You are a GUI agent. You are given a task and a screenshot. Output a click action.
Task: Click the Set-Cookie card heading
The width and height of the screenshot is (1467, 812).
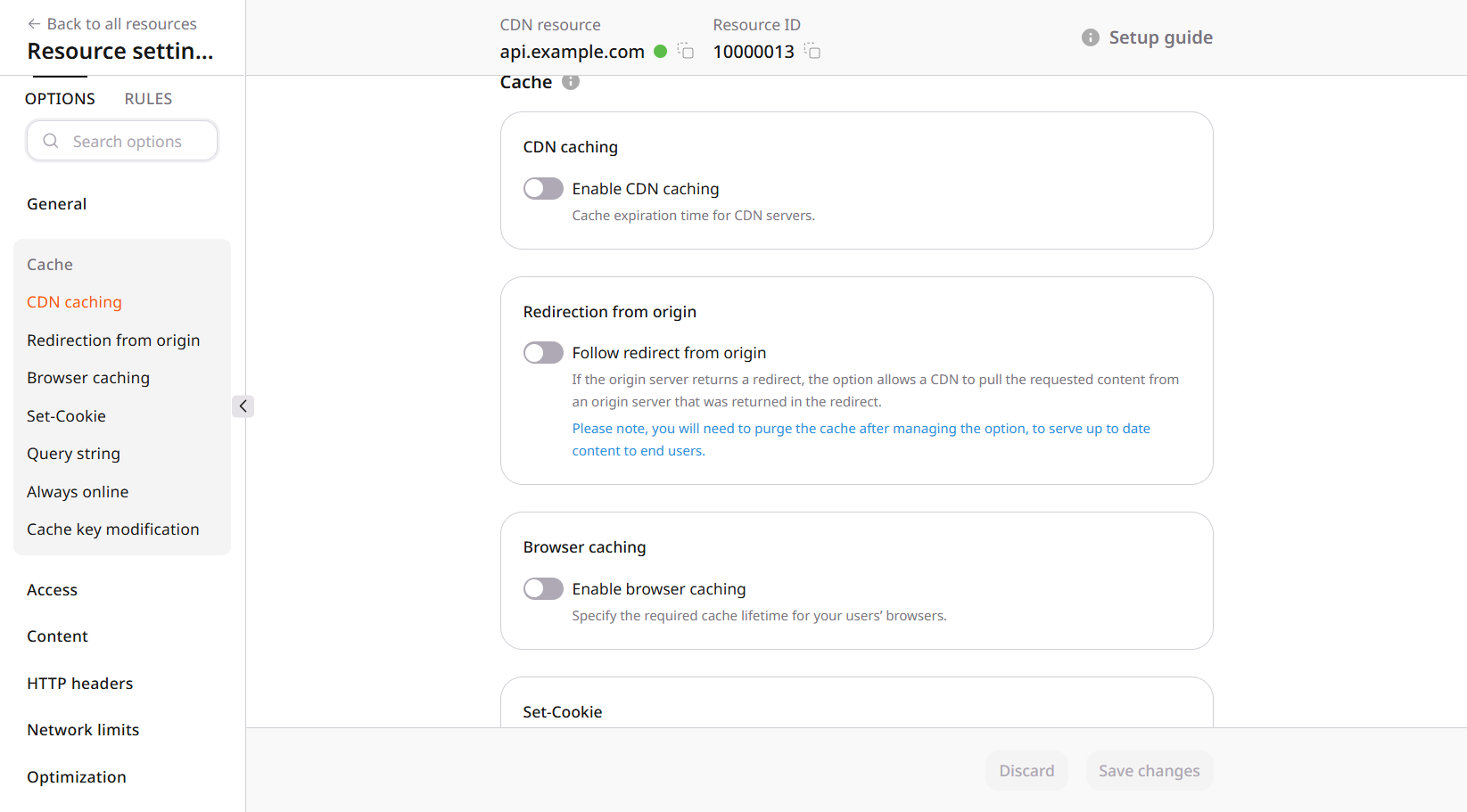point(563,712)
